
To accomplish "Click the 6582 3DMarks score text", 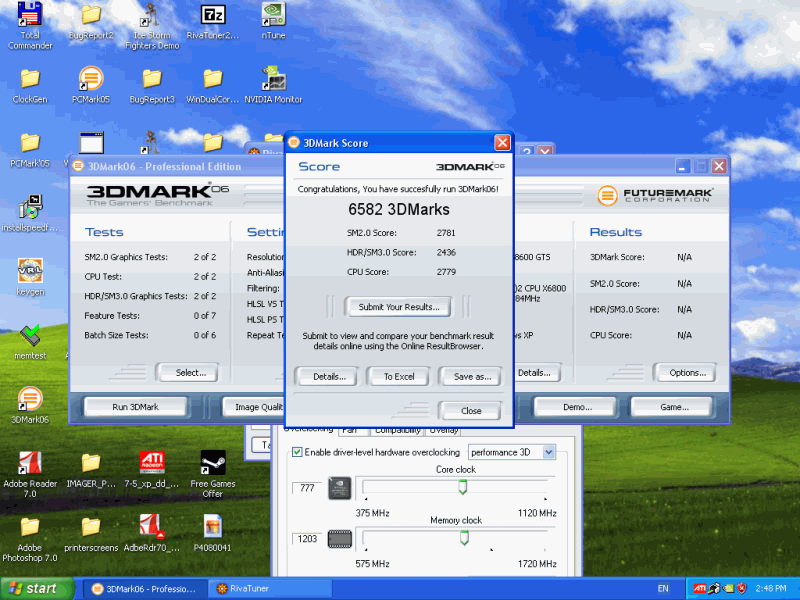I will [399, 209].
